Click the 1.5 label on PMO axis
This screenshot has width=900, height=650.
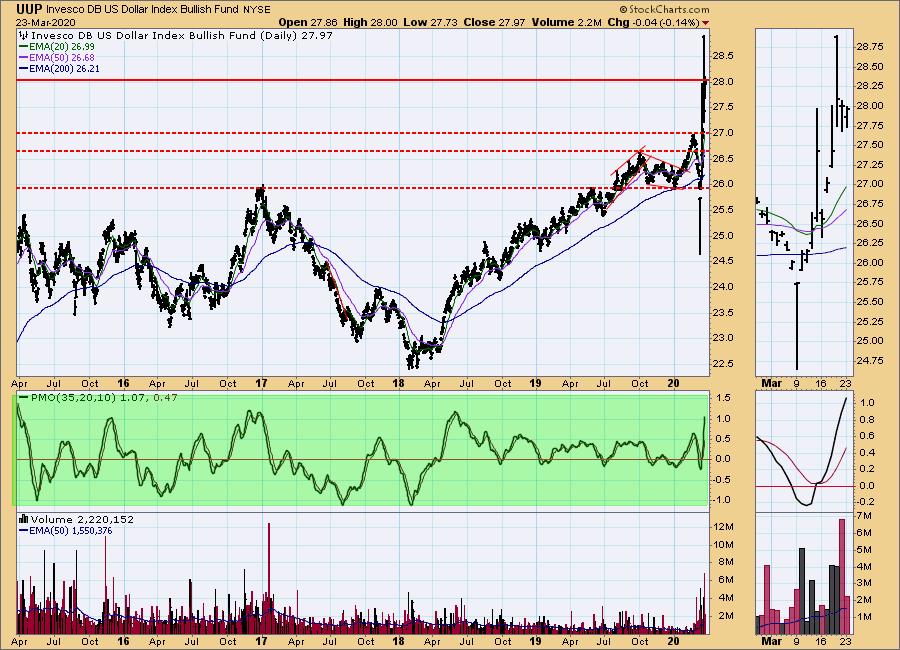pos(723,398)
